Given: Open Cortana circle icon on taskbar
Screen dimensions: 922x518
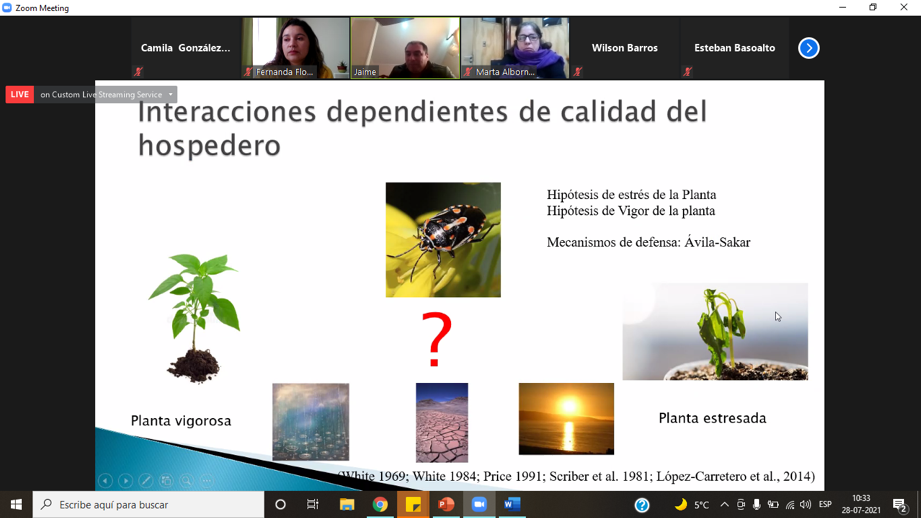Looking at the screenshot, I should pyautogui.click(x=280, y=504).
